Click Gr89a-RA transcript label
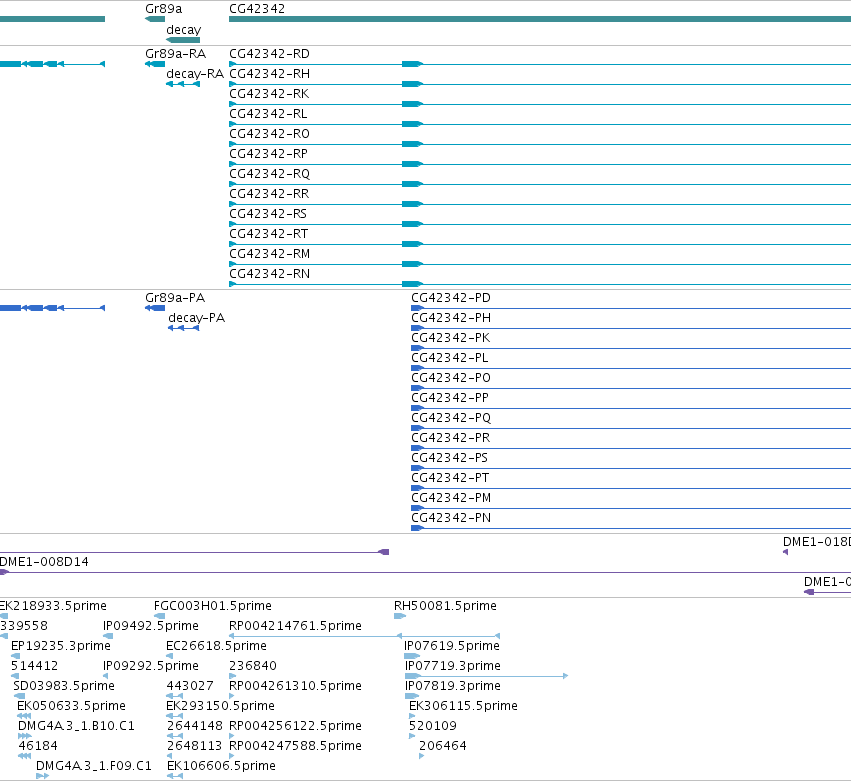This screenshot has height=781, width=851. (175, 54)
